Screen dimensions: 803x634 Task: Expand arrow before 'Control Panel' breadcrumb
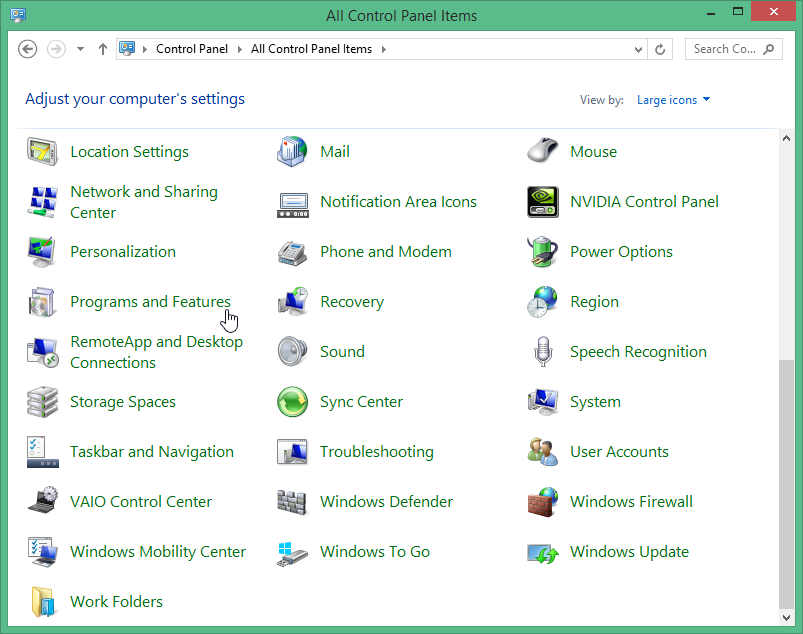[145, 49]
